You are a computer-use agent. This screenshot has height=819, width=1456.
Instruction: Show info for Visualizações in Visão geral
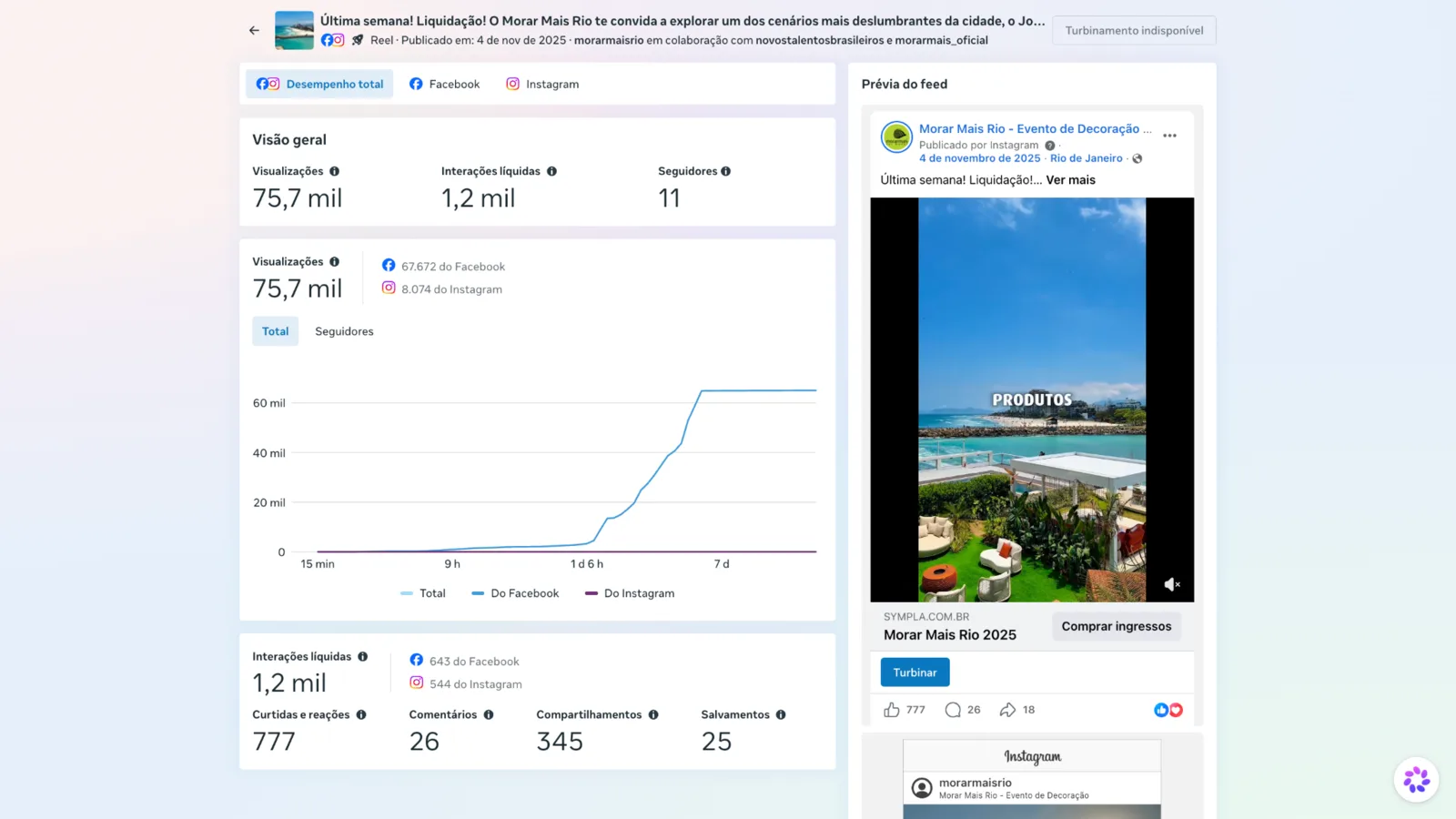(334, 171)
